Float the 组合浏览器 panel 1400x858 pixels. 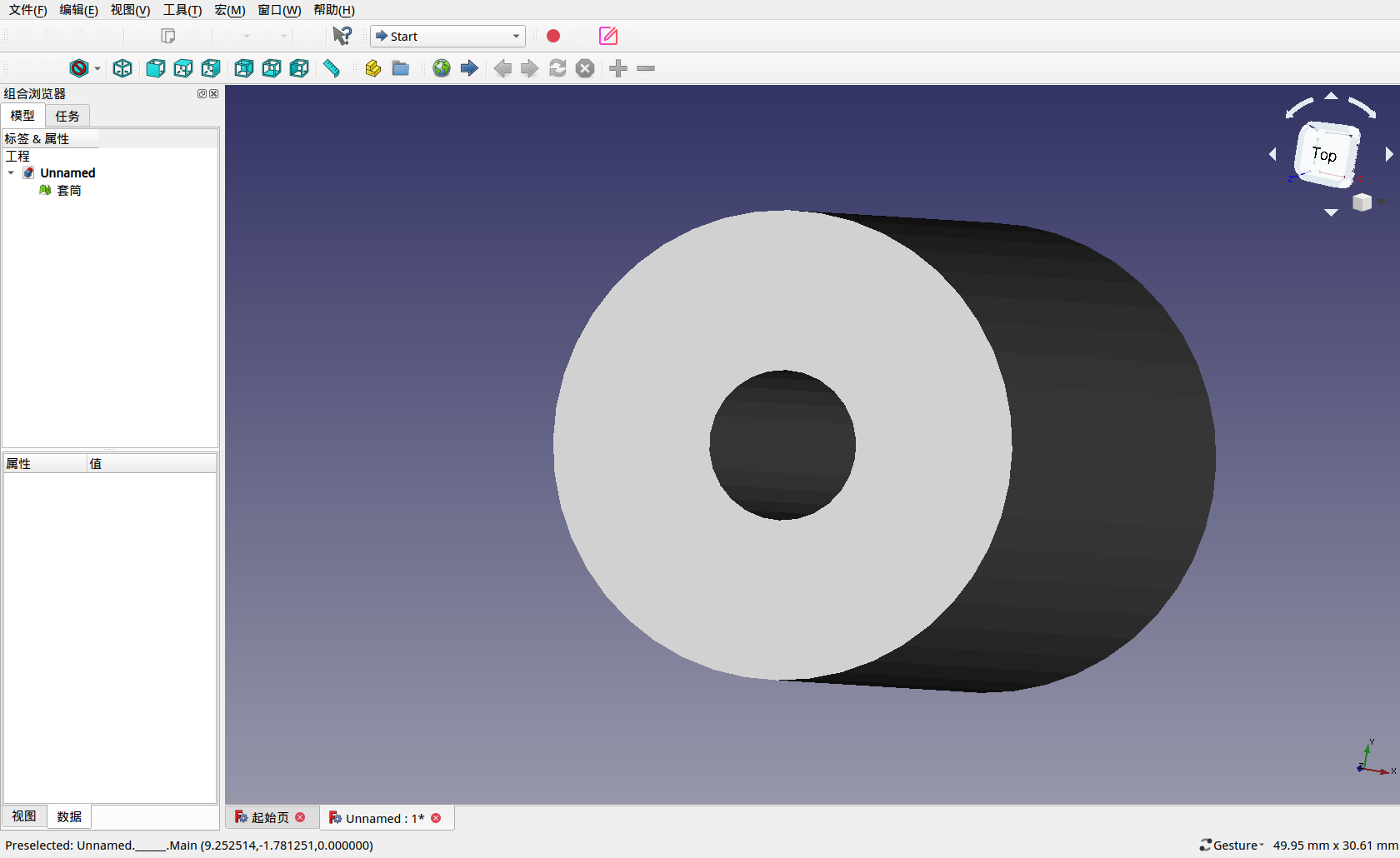coord(202,94)
